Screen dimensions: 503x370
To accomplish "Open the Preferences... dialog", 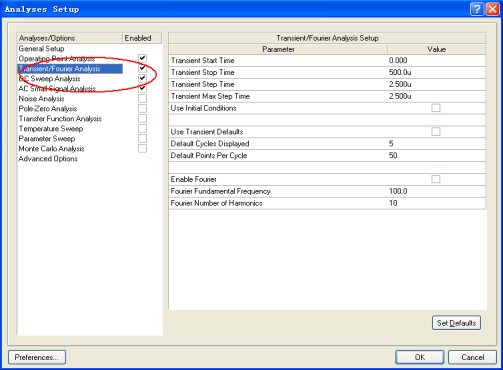I will (37, 357).
